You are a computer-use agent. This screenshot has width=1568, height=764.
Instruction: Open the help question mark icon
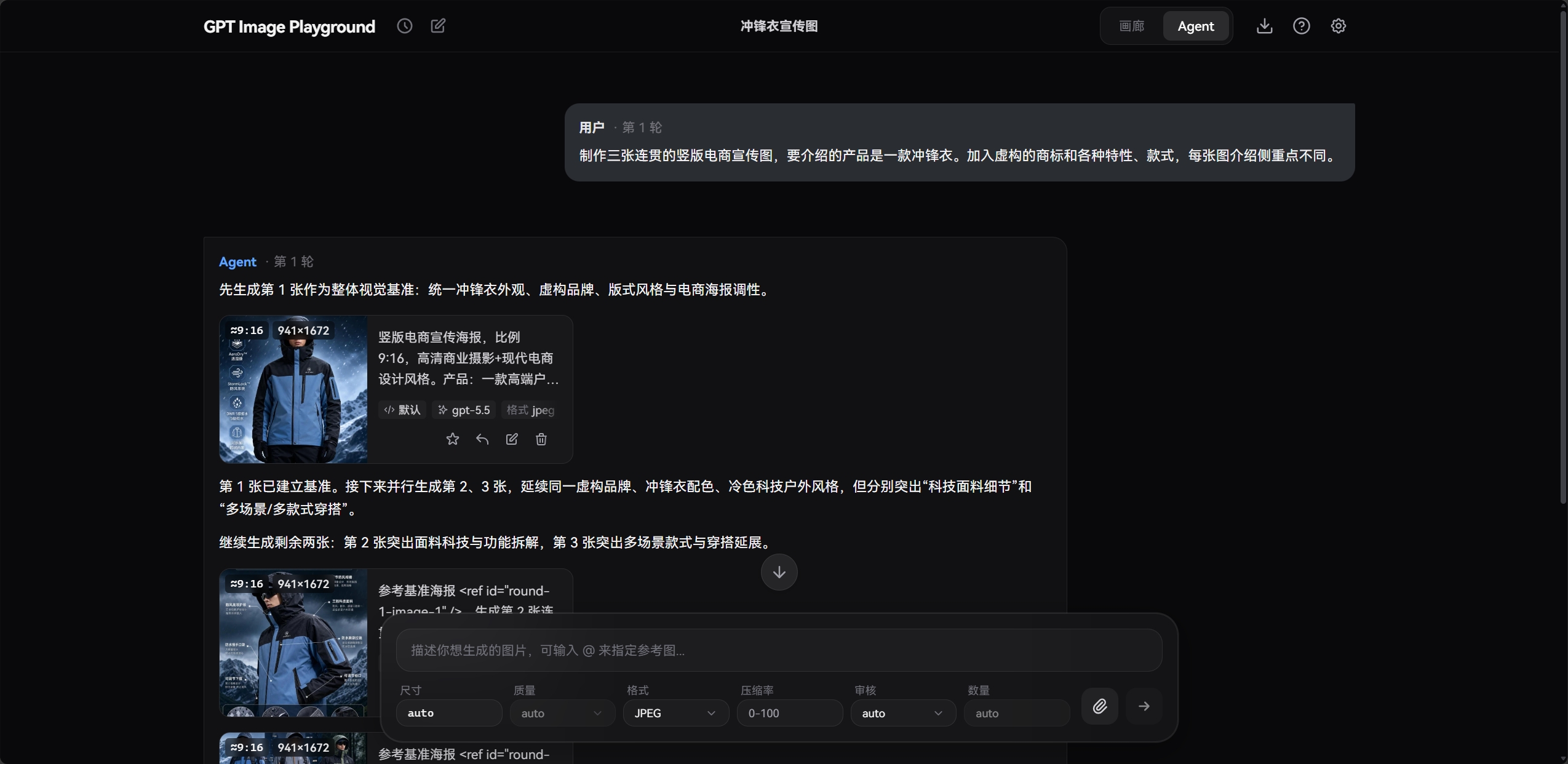pos(1301,26)
